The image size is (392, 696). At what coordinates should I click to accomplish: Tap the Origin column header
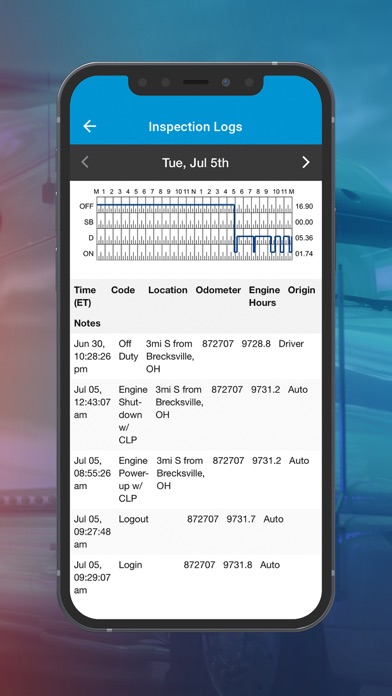click(301, 290)
